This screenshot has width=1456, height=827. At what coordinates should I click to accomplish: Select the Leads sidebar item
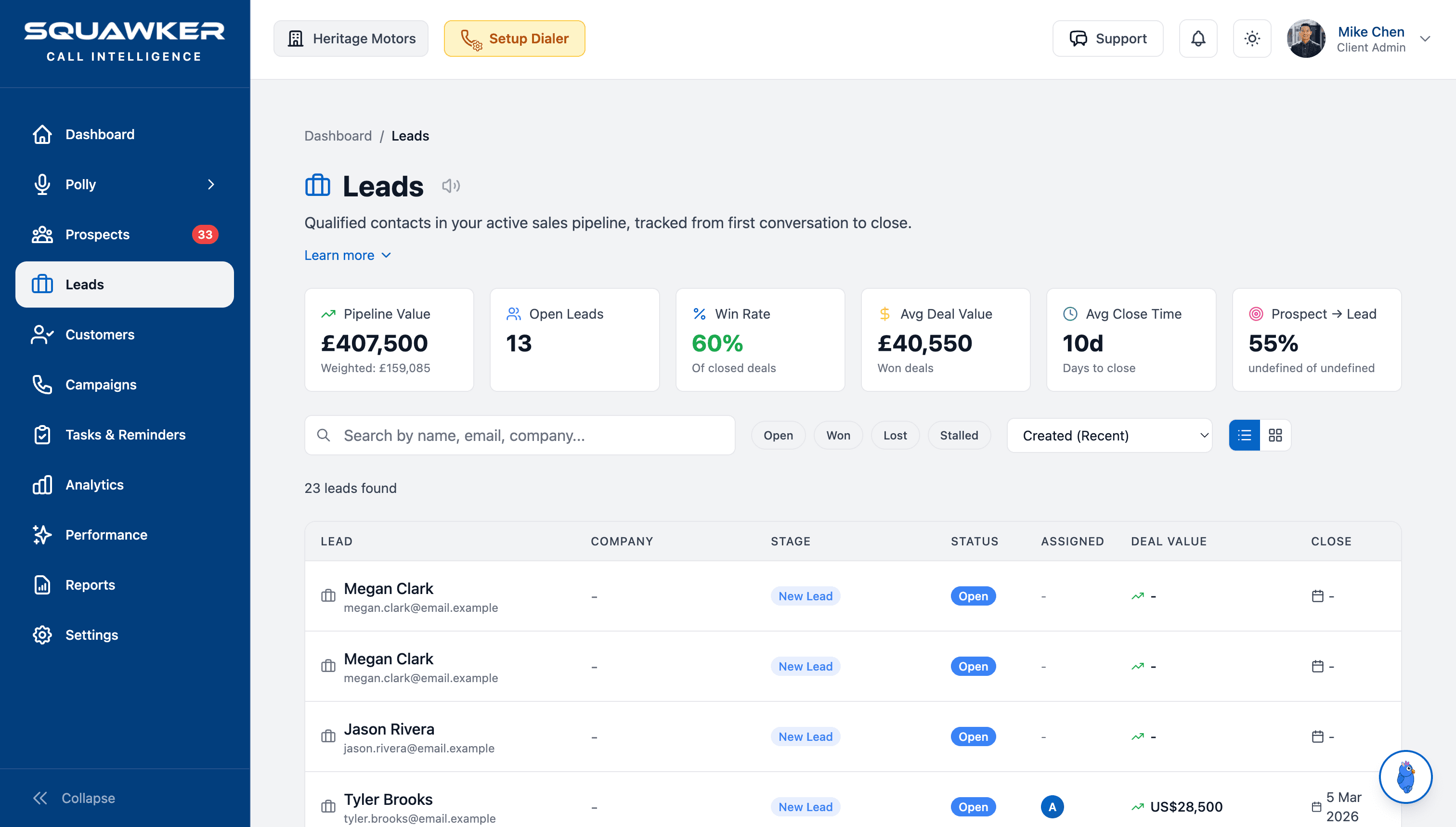click(x=124, y=284)
